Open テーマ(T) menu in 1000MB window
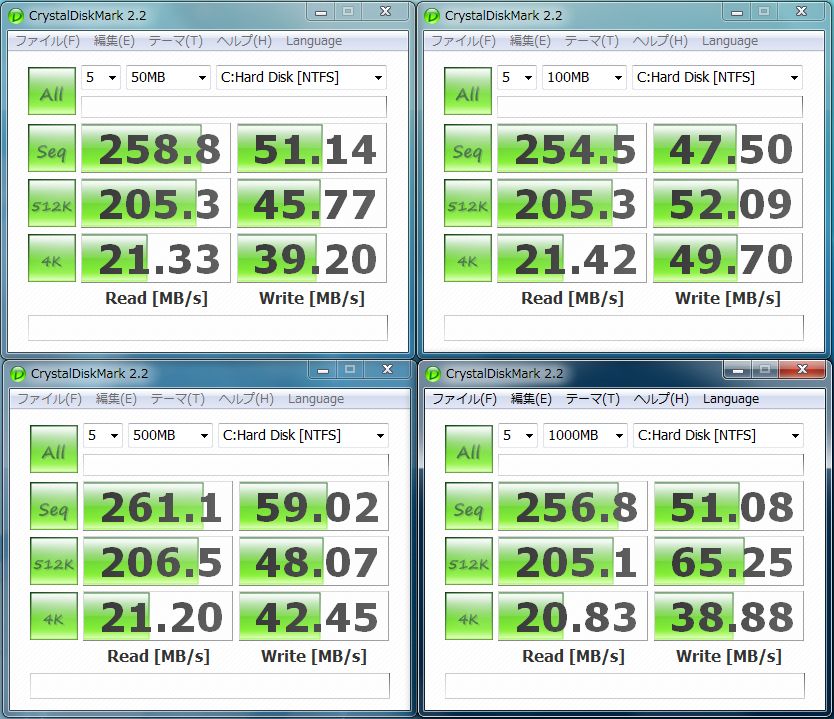The image size is (834, 719). (593, 399)
